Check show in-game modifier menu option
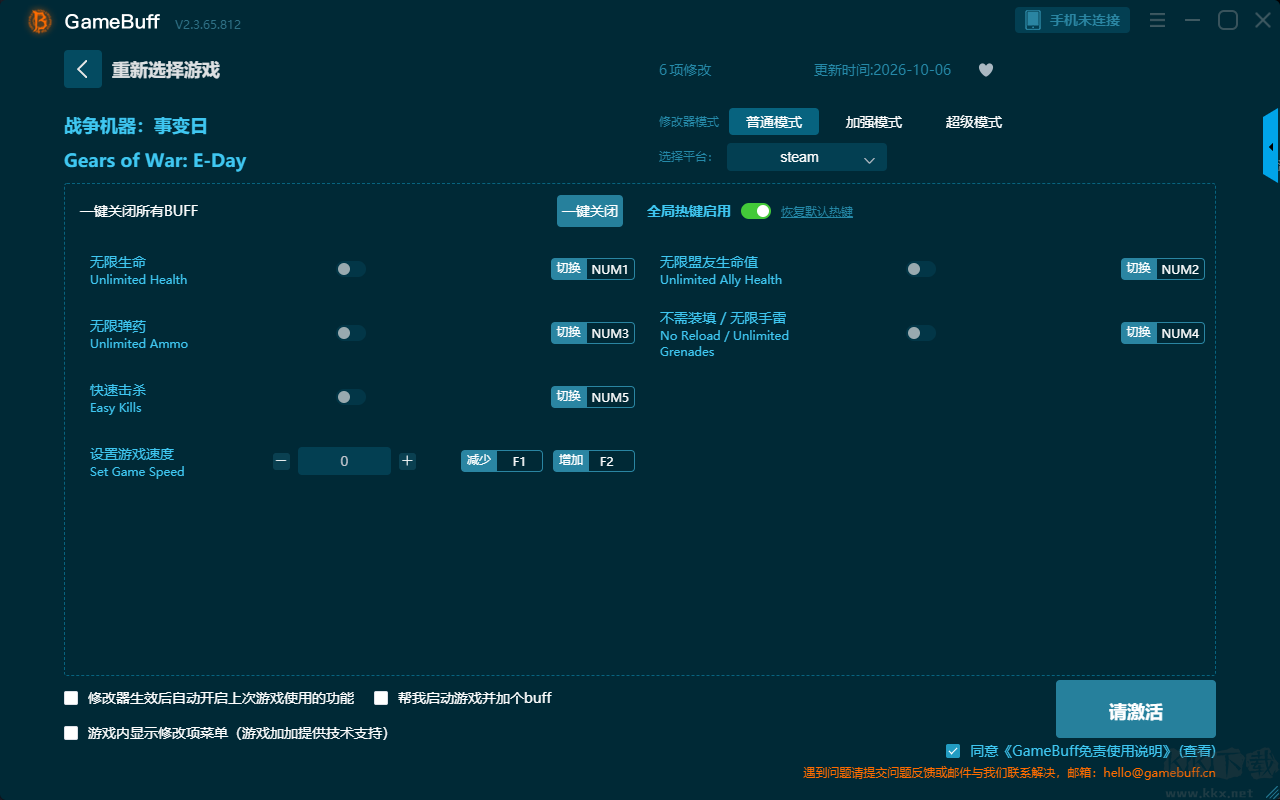The height and width of the screenshot is (800, 1280). coord(71,733)
